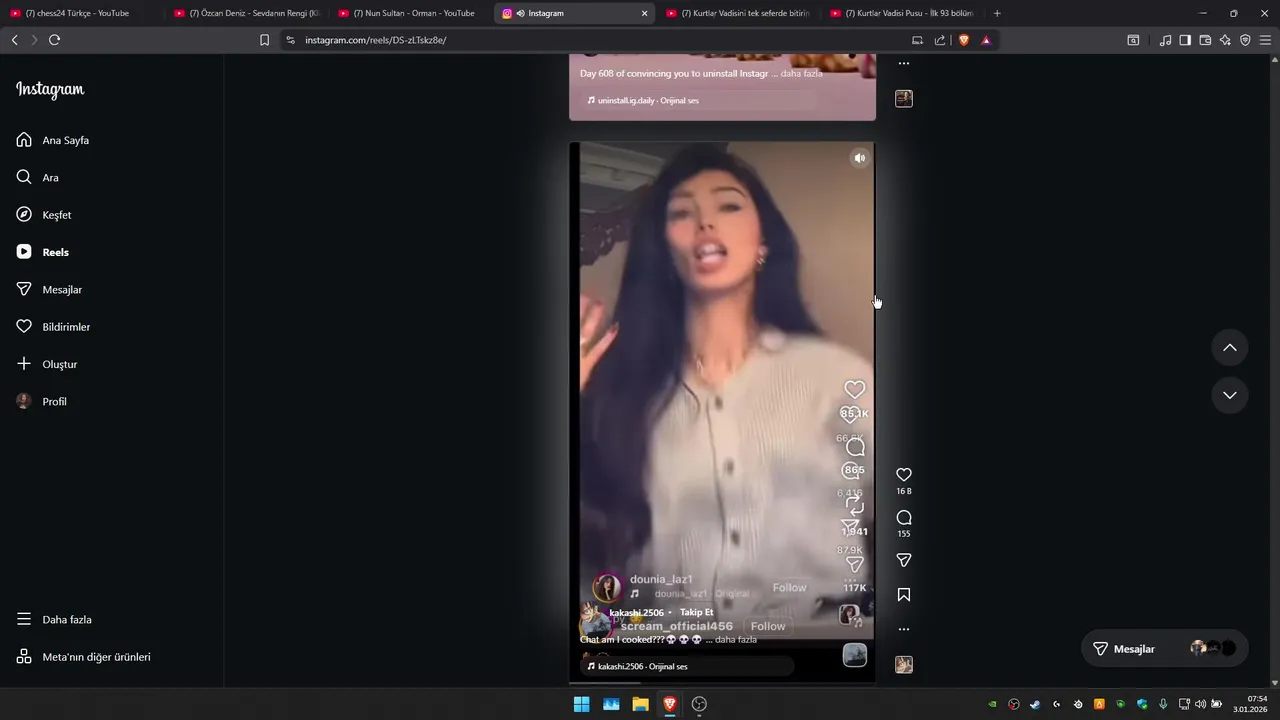Switch to Özcan Deniz Sevdanın Rengi tab

click(246, 13)
